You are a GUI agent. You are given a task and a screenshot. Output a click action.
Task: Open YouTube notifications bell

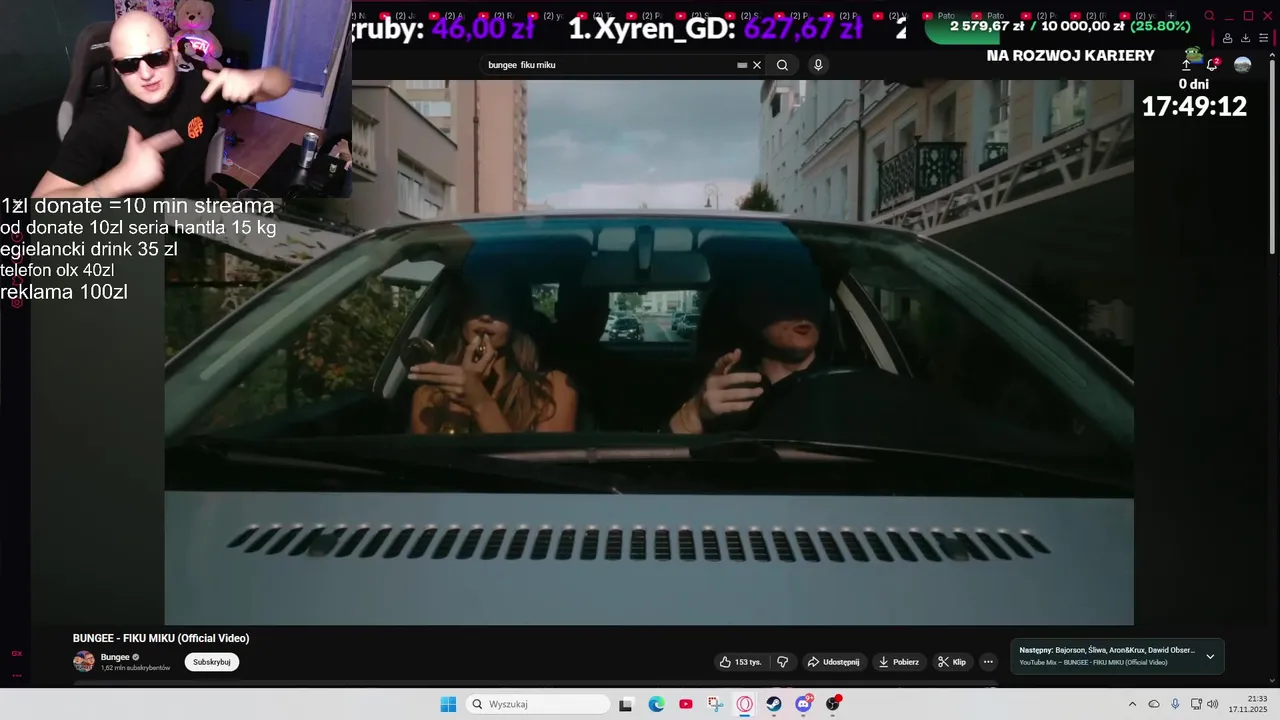pos(1212,65)
